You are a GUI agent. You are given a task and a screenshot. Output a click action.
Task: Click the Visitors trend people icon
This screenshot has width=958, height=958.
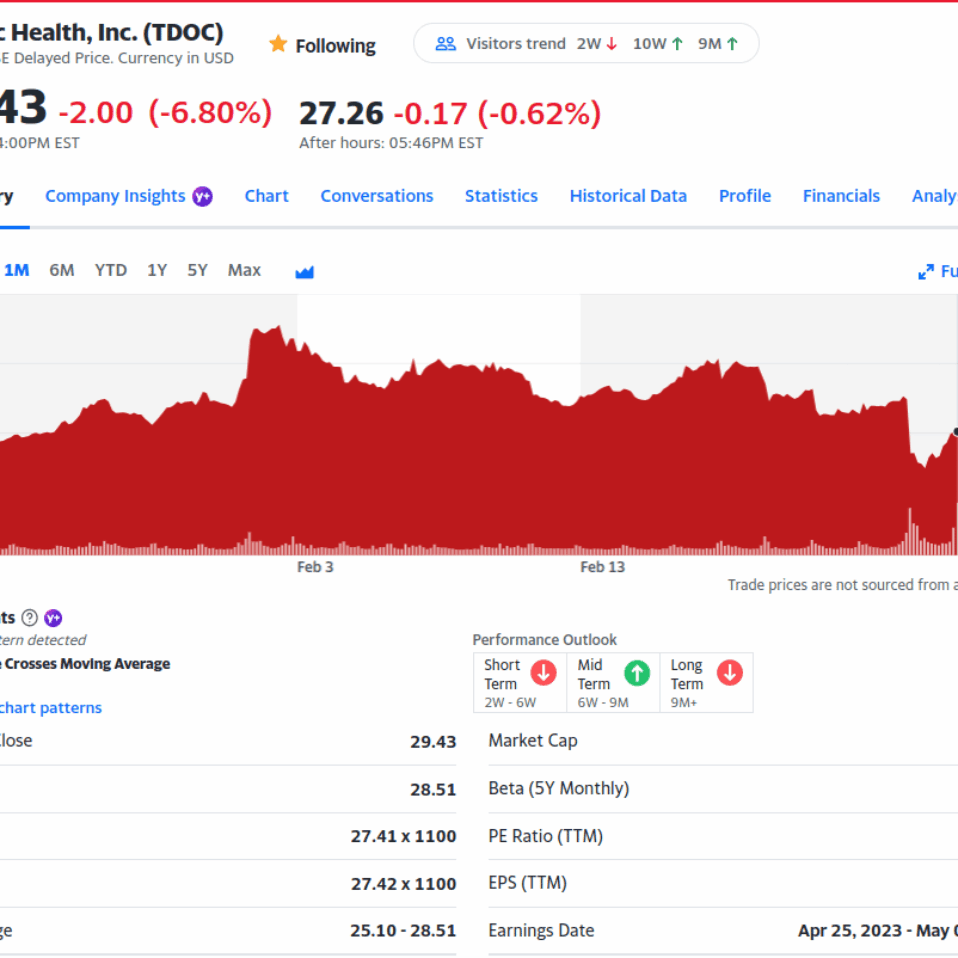coord(446,44)
